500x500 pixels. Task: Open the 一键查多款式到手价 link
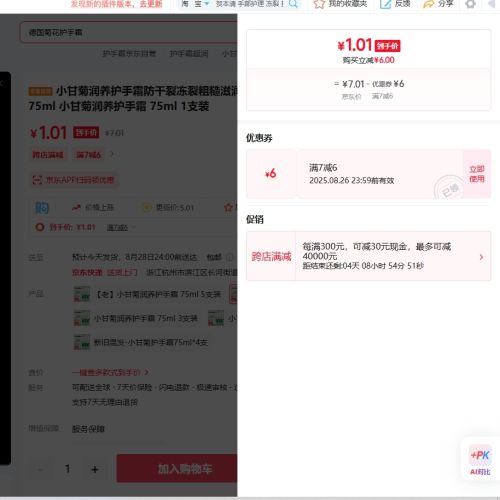110,372
